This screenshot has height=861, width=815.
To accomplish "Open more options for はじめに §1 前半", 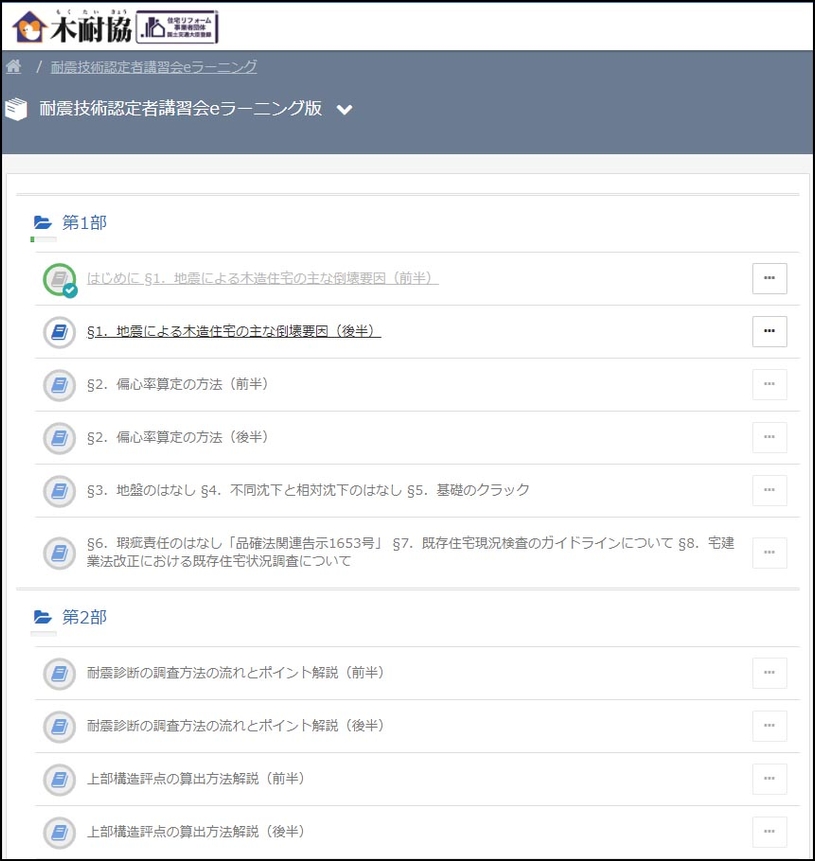I will click(769, 279).
